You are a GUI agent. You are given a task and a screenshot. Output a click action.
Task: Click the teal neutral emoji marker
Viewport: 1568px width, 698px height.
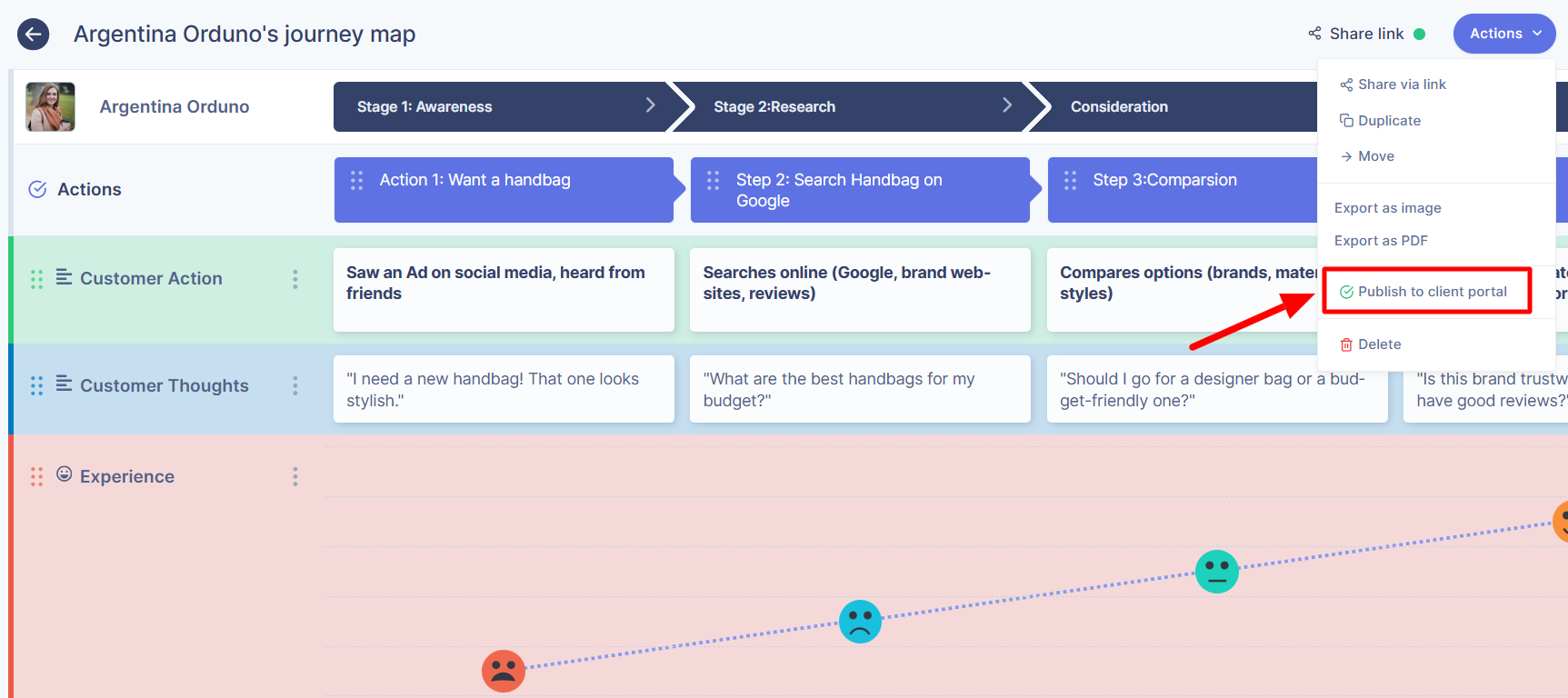[1216, 572]
